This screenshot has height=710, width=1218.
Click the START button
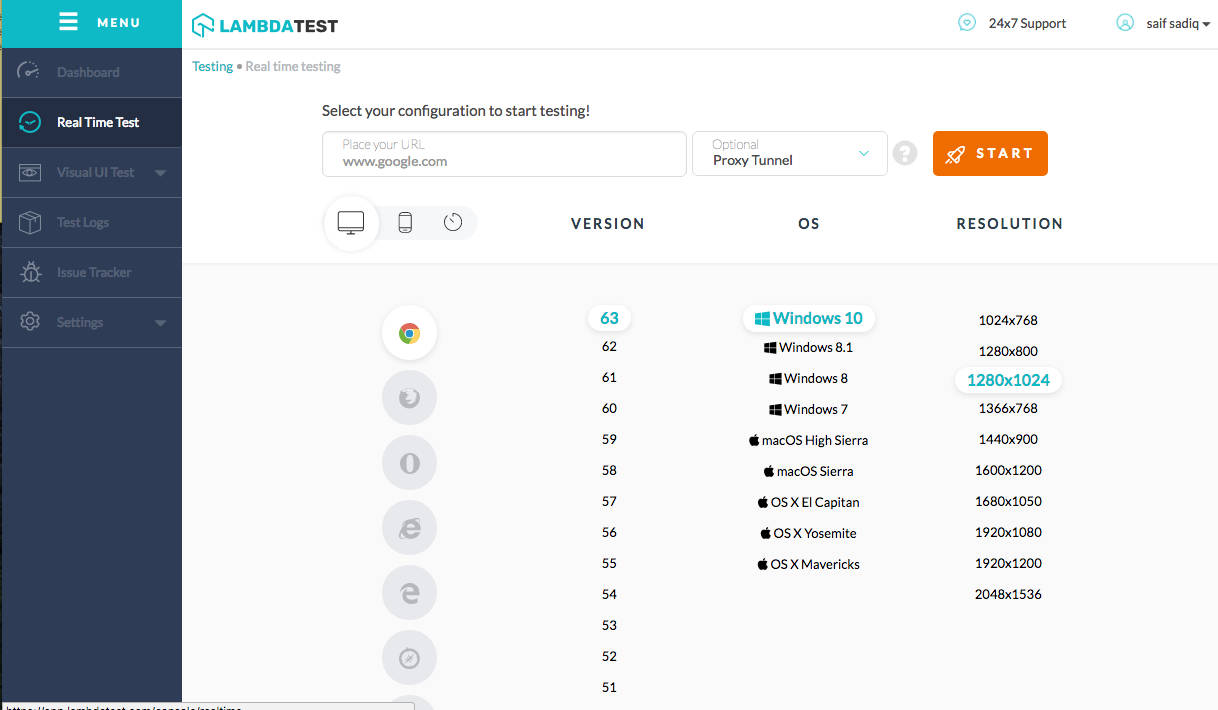990,153
